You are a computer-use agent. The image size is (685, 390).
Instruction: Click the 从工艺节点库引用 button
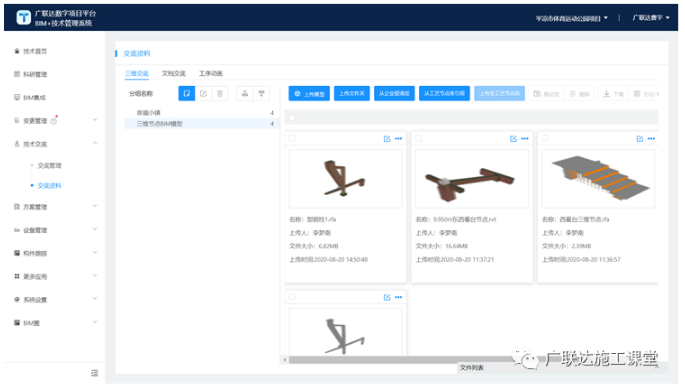point(445,93)
